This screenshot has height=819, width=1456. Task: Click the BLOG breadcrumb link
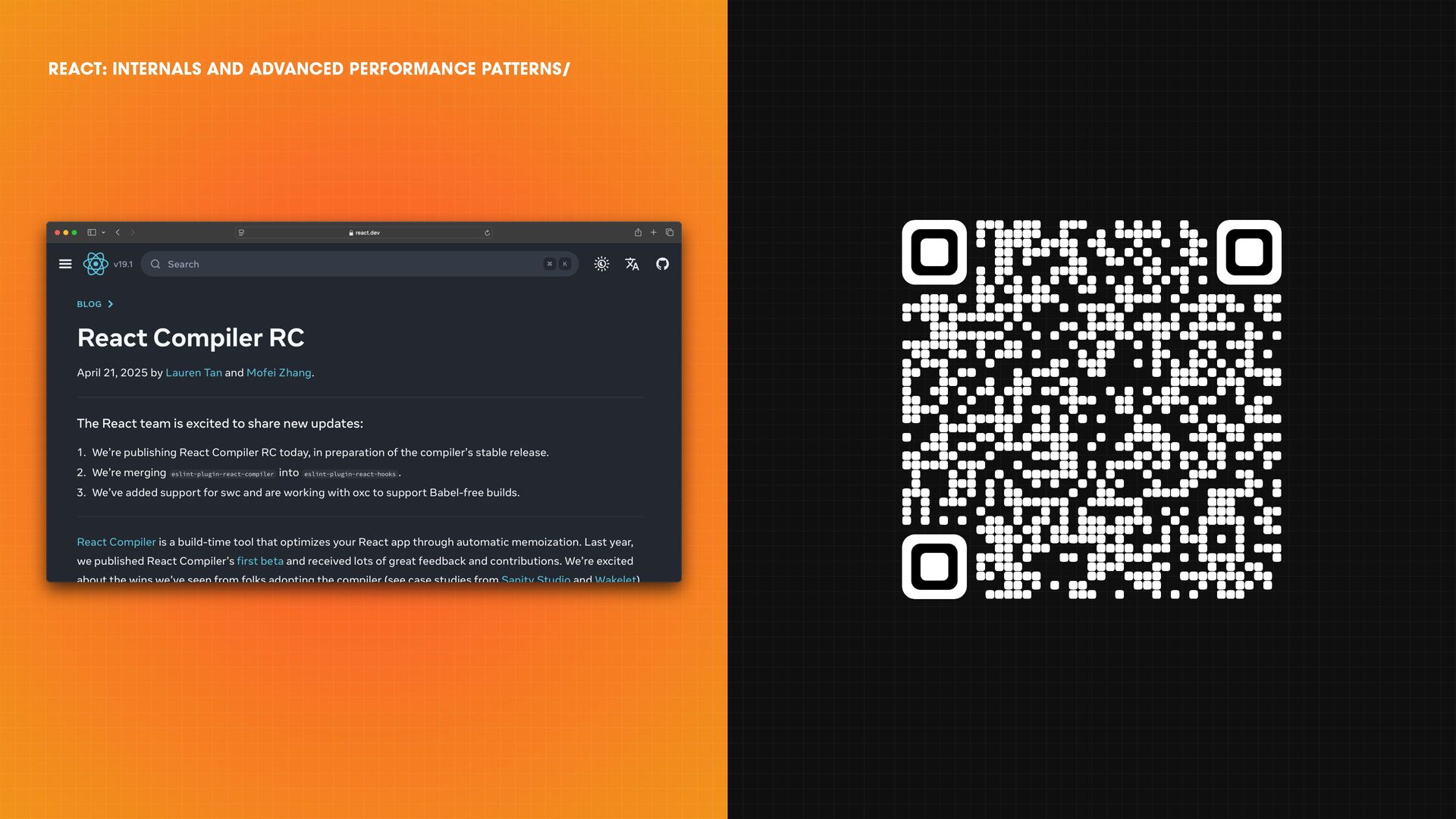pyautogui.click(x=89, y=304)
